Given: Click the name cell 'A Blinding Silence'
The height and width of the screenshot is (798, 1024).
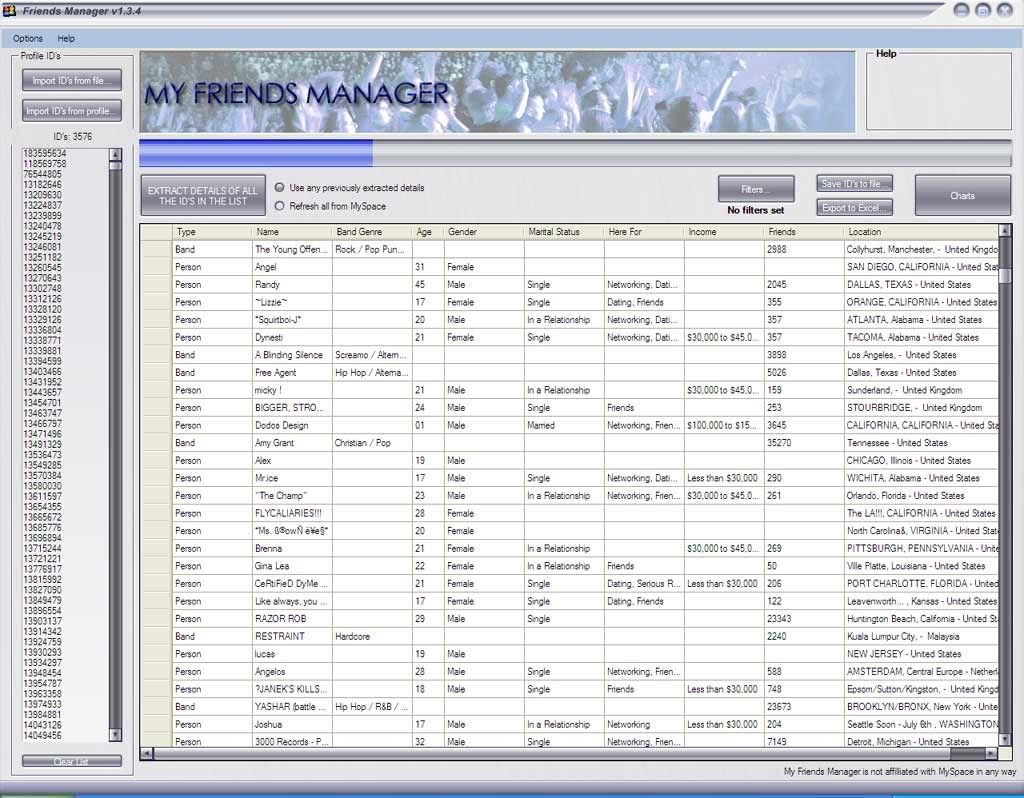Looking at the screenshot, I should [291, 355].
